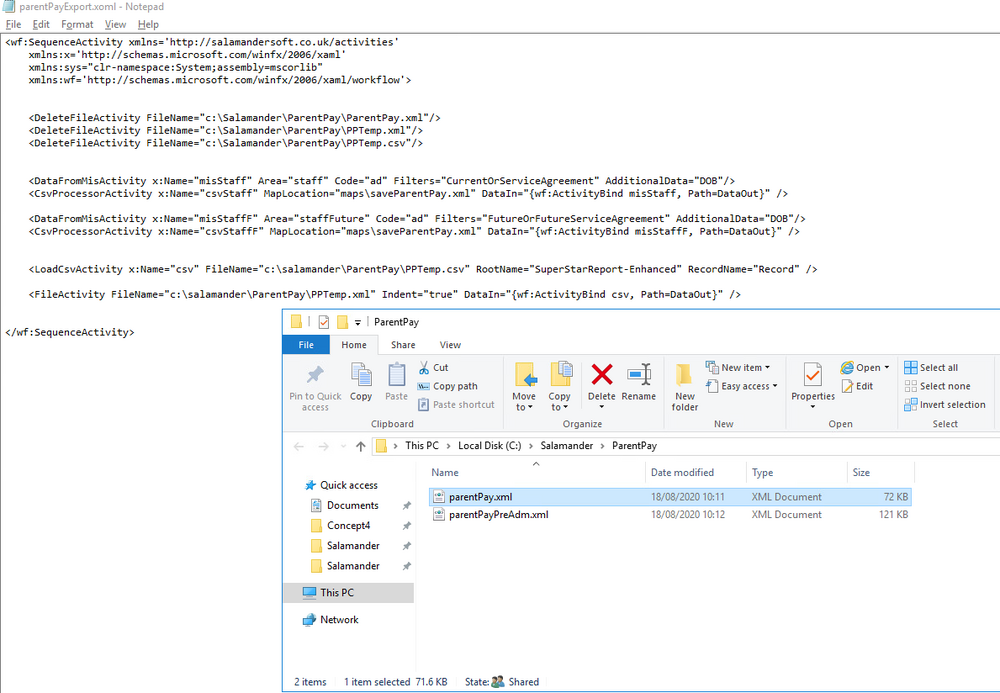Viewport: 1000px width, 693px height.
Task: Switch to the View ribbon tab in Explorer
Action: pos(450,344)
